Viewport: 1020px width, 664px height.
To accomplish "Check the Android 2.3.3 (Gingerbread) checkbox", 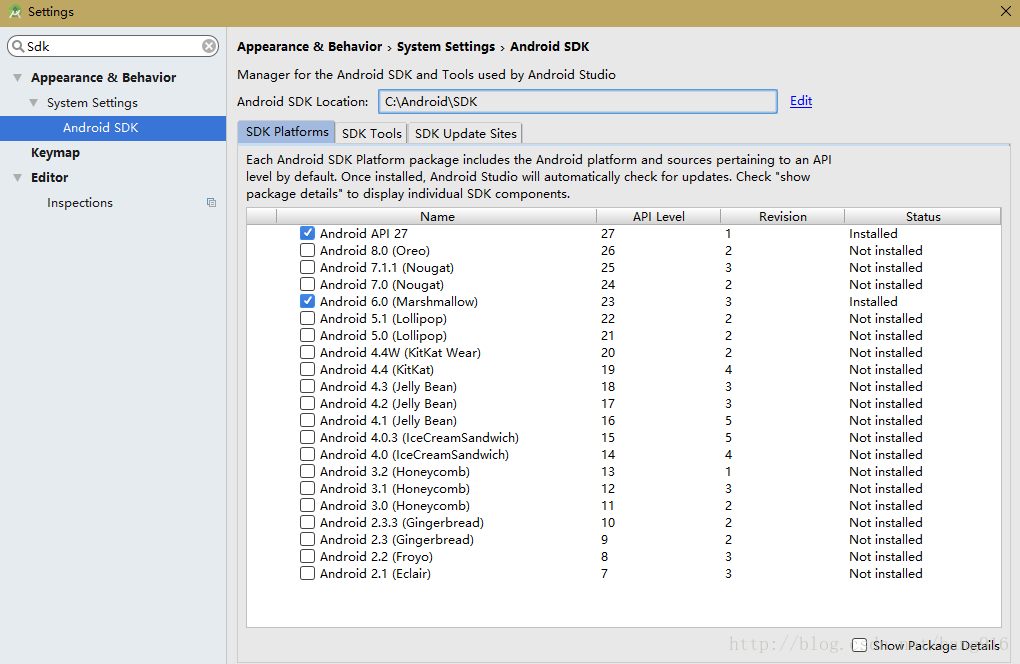I will [x=307, y=522].
